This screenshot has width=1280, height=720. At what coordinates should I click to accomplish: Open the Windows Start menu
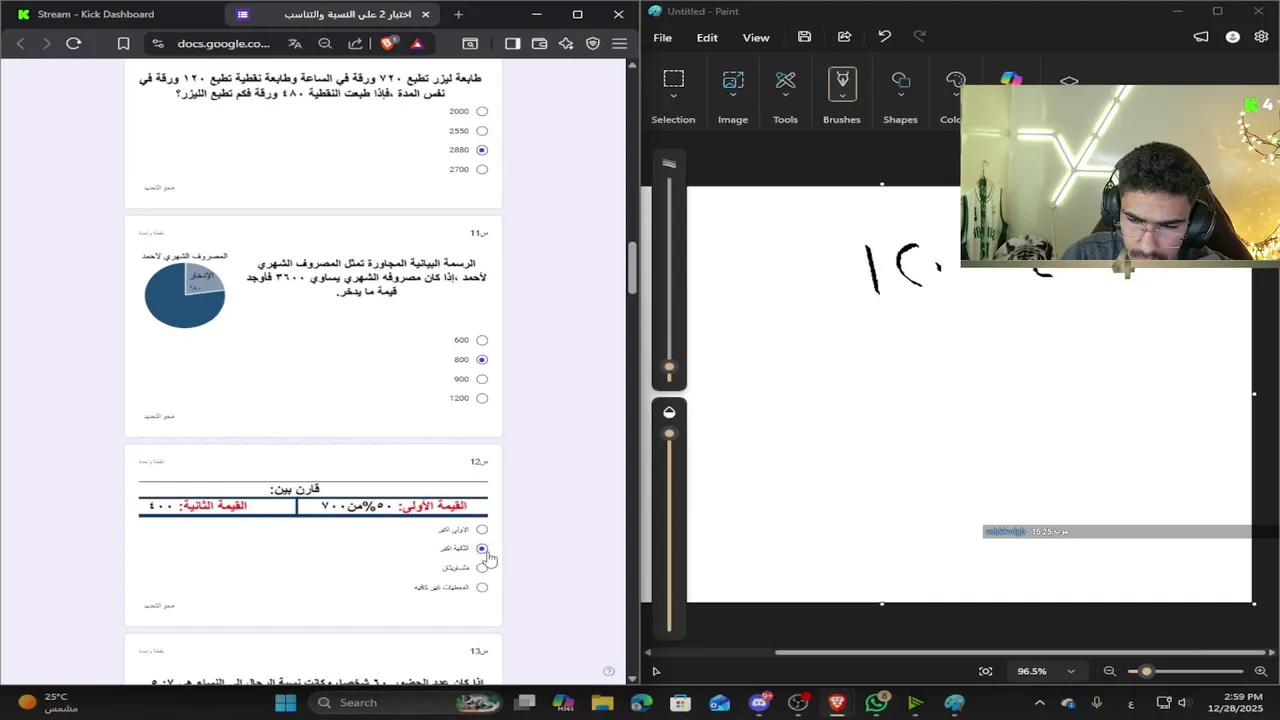pos(285,703)
